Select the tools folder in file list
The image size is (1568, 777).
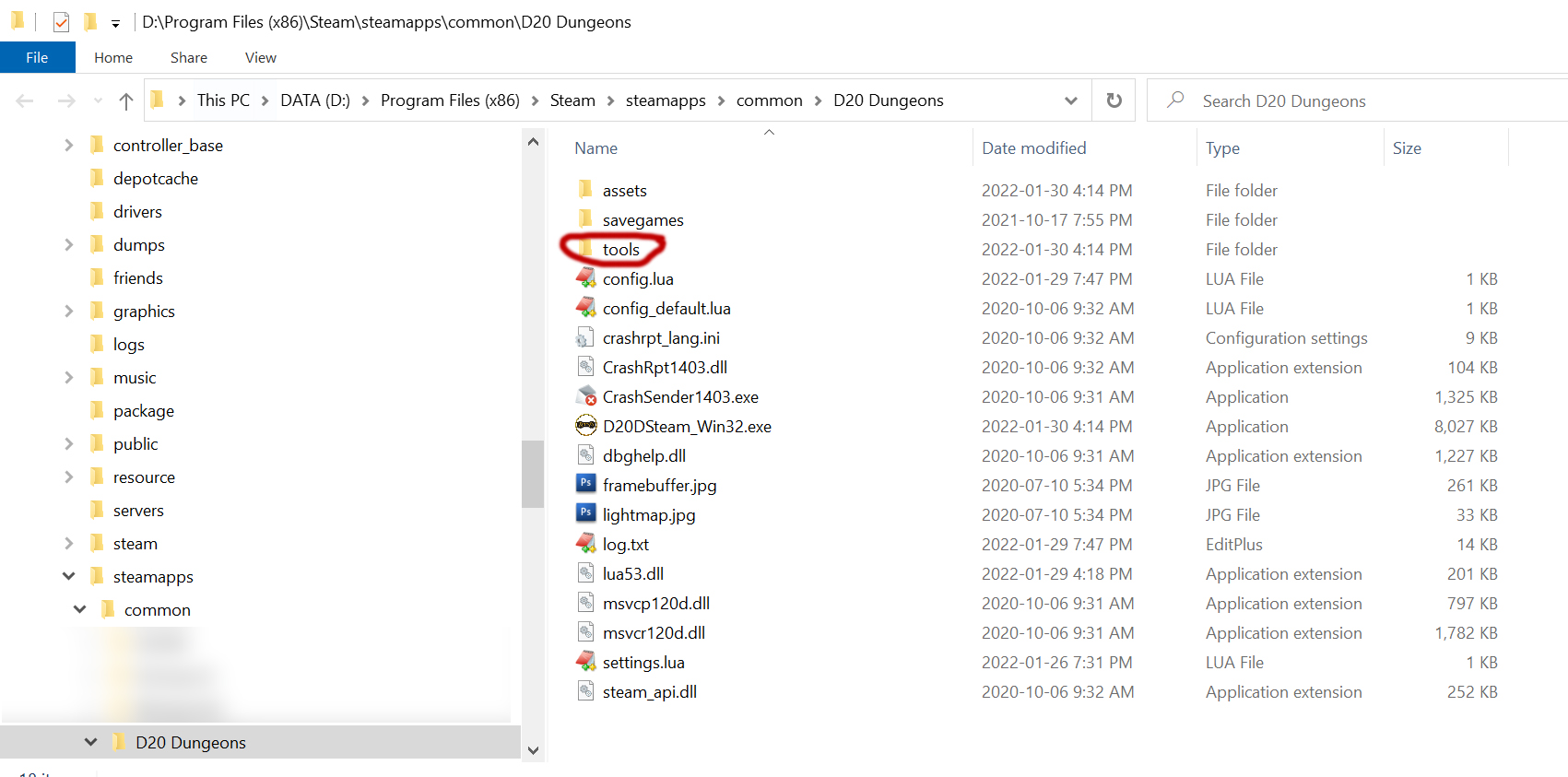coord(621,249)
